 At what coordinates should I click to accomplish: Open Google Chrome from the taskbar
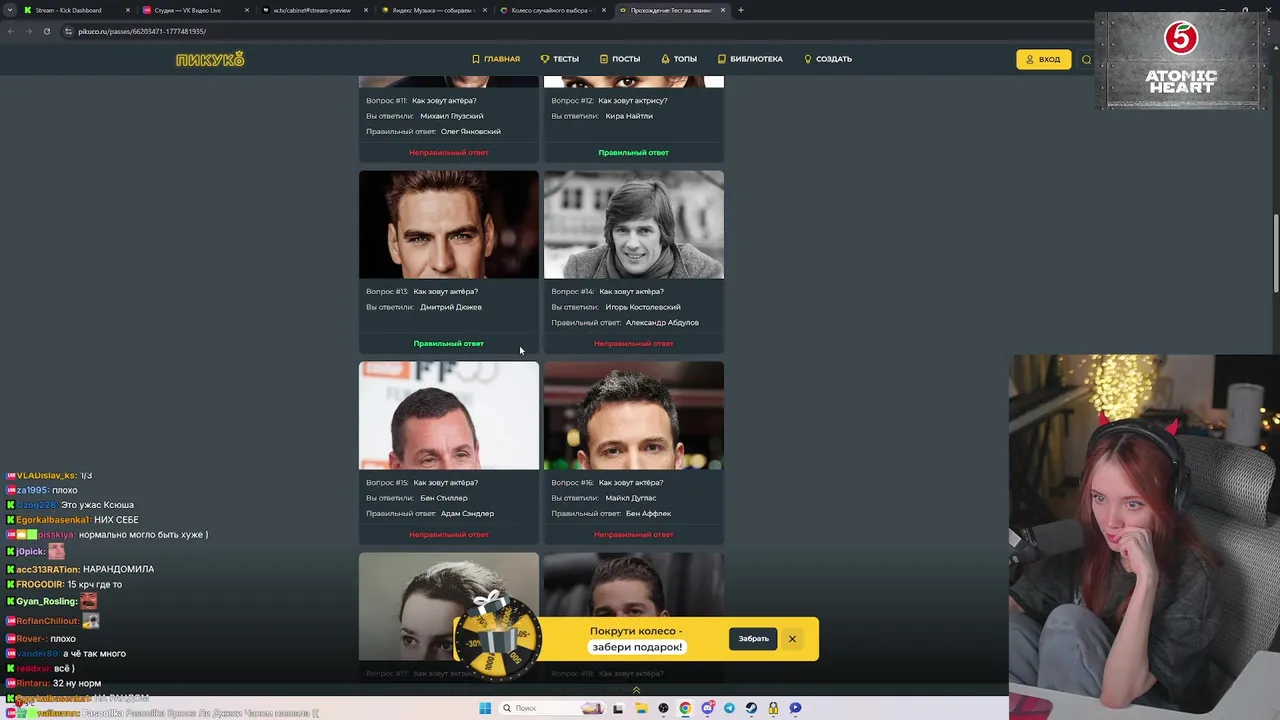pos(685,708)
